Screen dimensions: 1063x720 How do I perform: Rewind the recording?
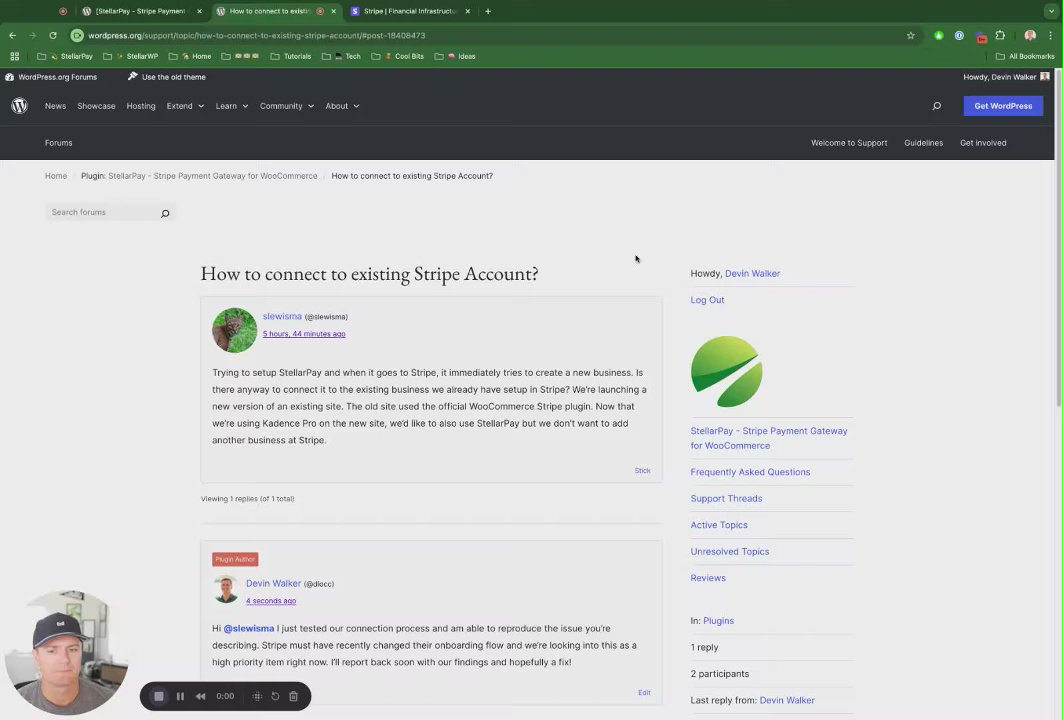point(201,696)
